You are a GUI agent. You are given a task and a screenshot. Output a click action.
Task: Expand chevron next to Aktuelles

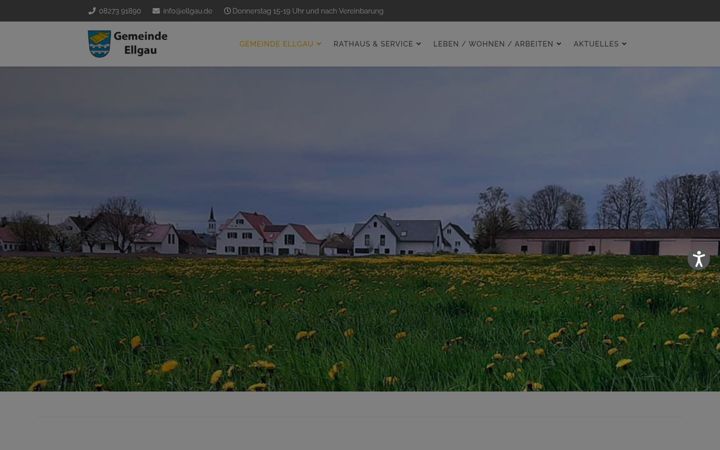coord(624,44)
